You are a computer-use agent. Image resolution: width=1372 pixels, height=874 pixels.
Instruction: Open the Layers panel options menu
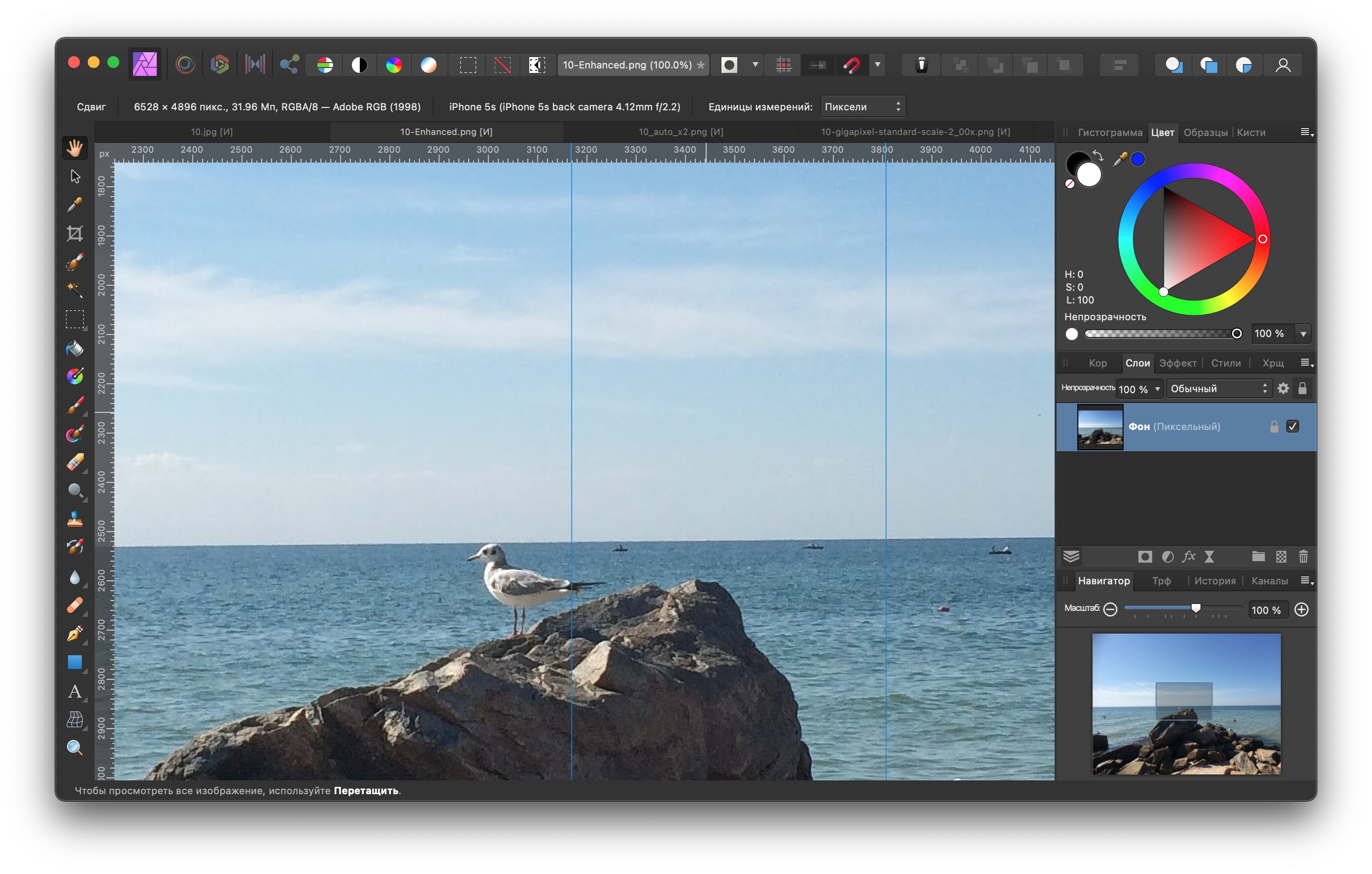click(x=1307, y=363)
